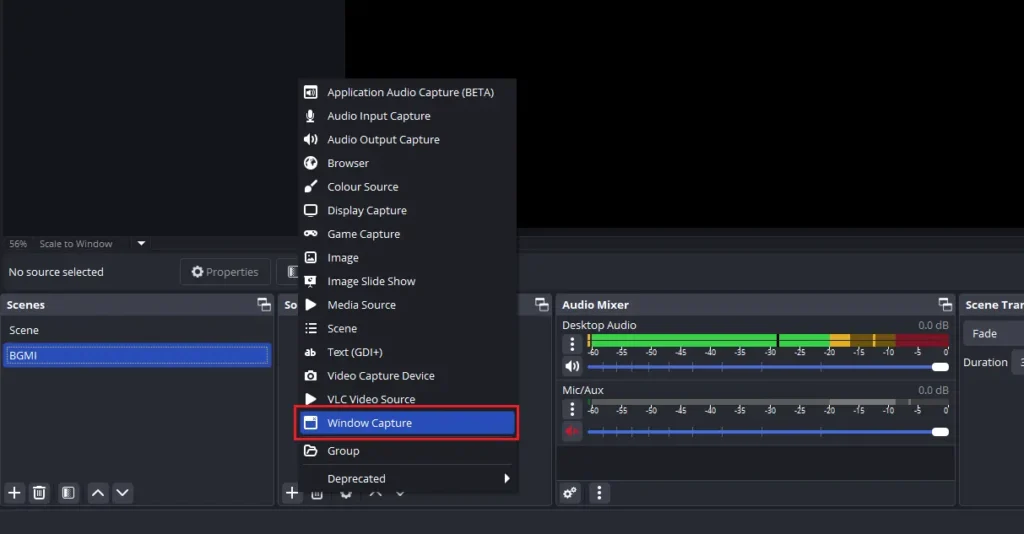1024x534 pixels.
Task: Click the camera icon beside Video Capture Device
Action: (310, 375)
